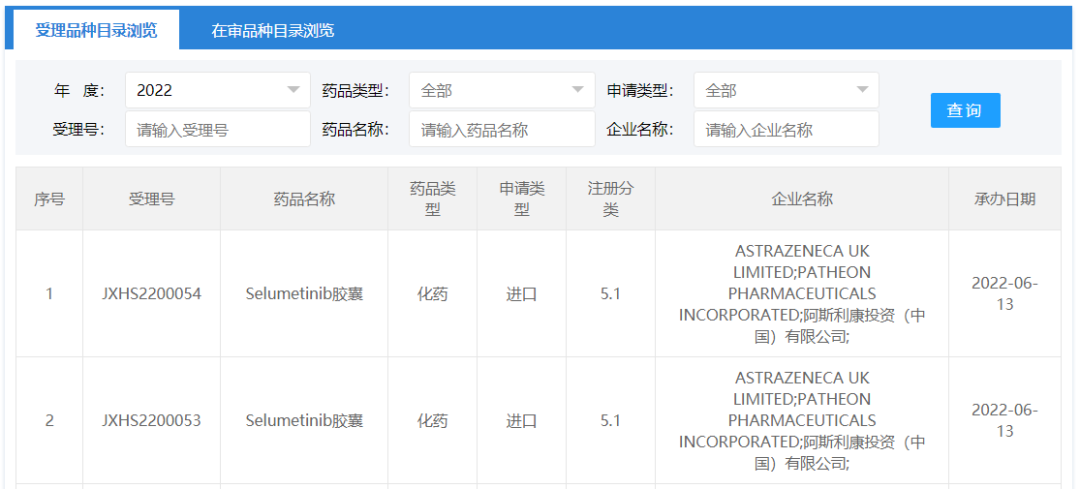Select Selumetinib胶囊 in the first row
The height and width of the screenshot is (489, 1080).
point(304,294)
